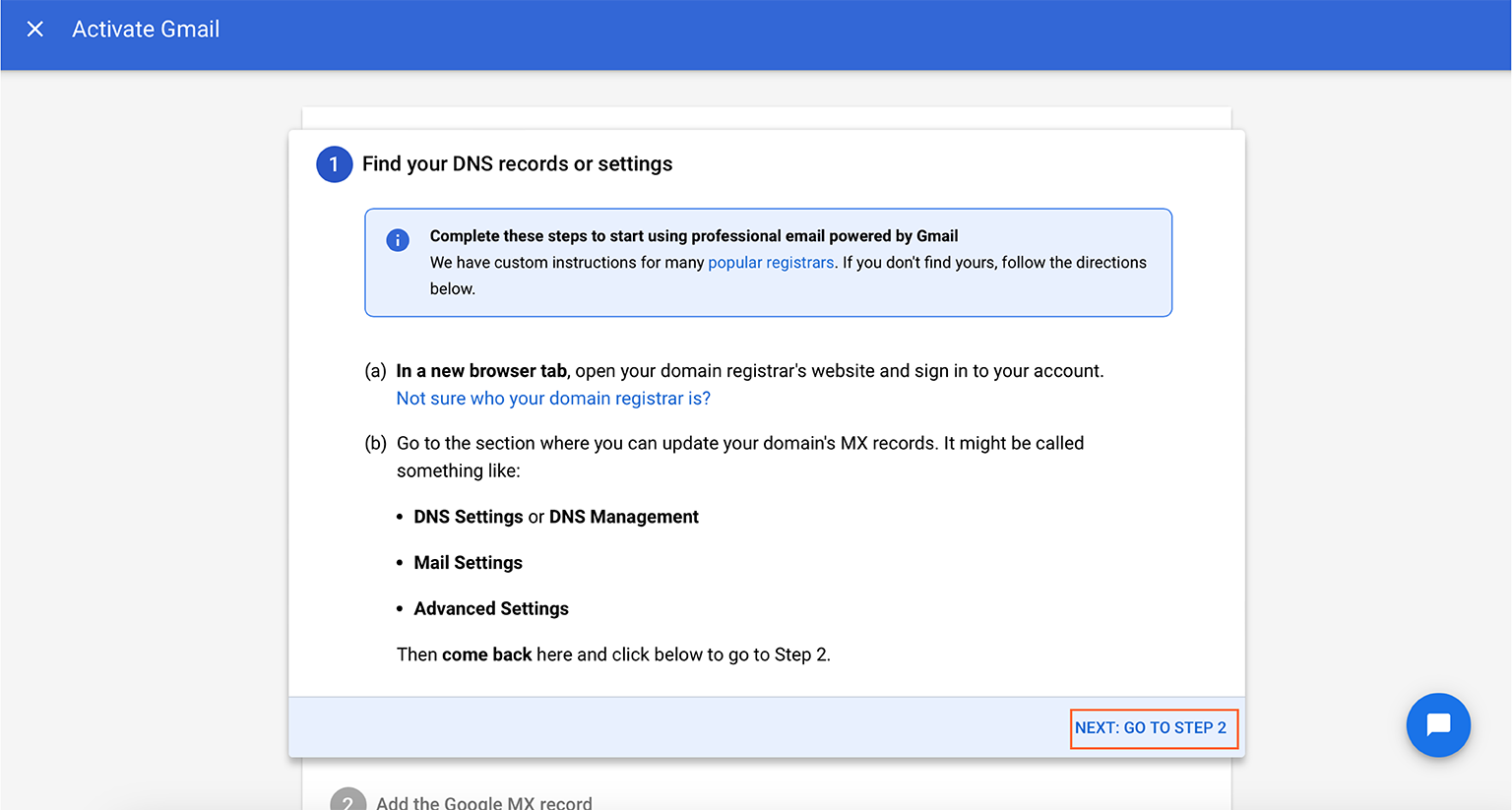Click 'Then come back here' instruction text
This screenshot has width=1512, height=810.
coord(613,654)
